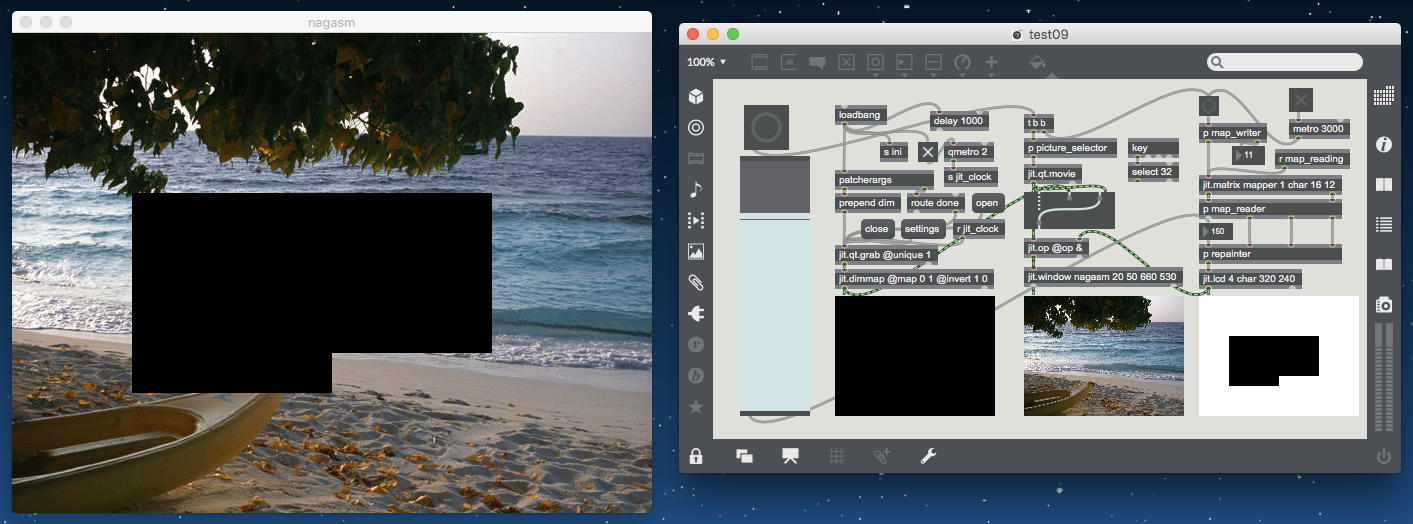
Task: Open the paperclip Collections sidebar icon
Action: click(696, 283)
